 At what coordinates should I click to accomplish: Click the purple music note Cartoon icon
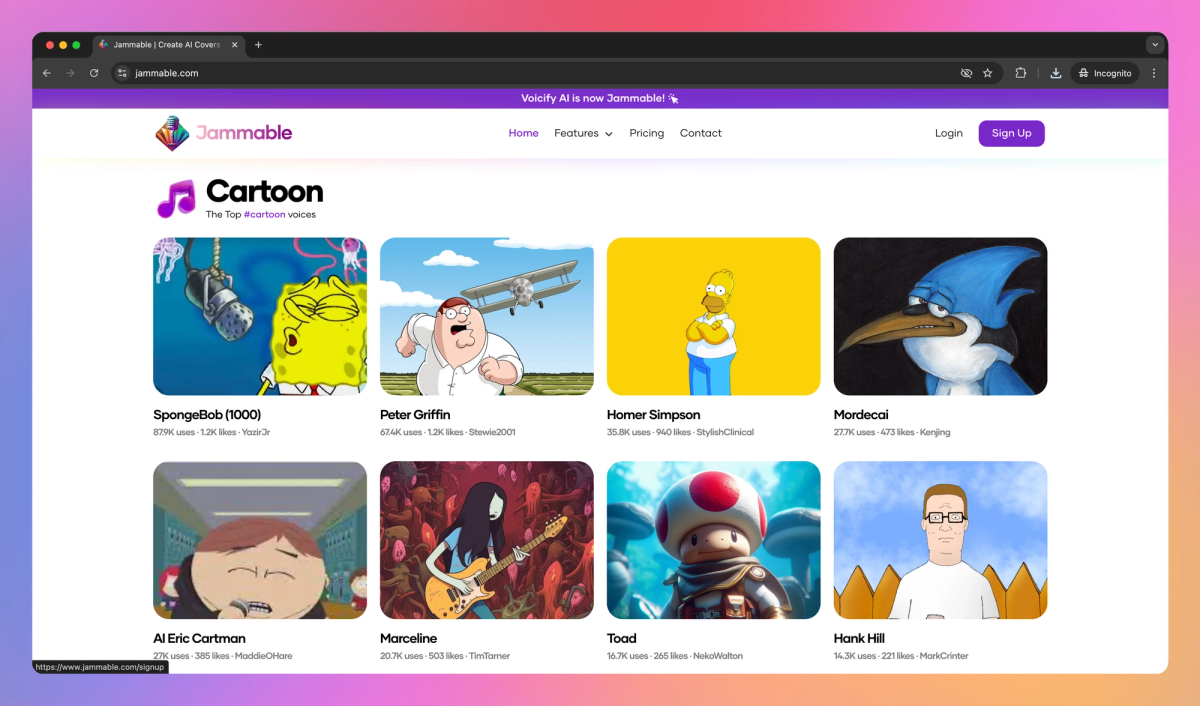tap(176, 199)
